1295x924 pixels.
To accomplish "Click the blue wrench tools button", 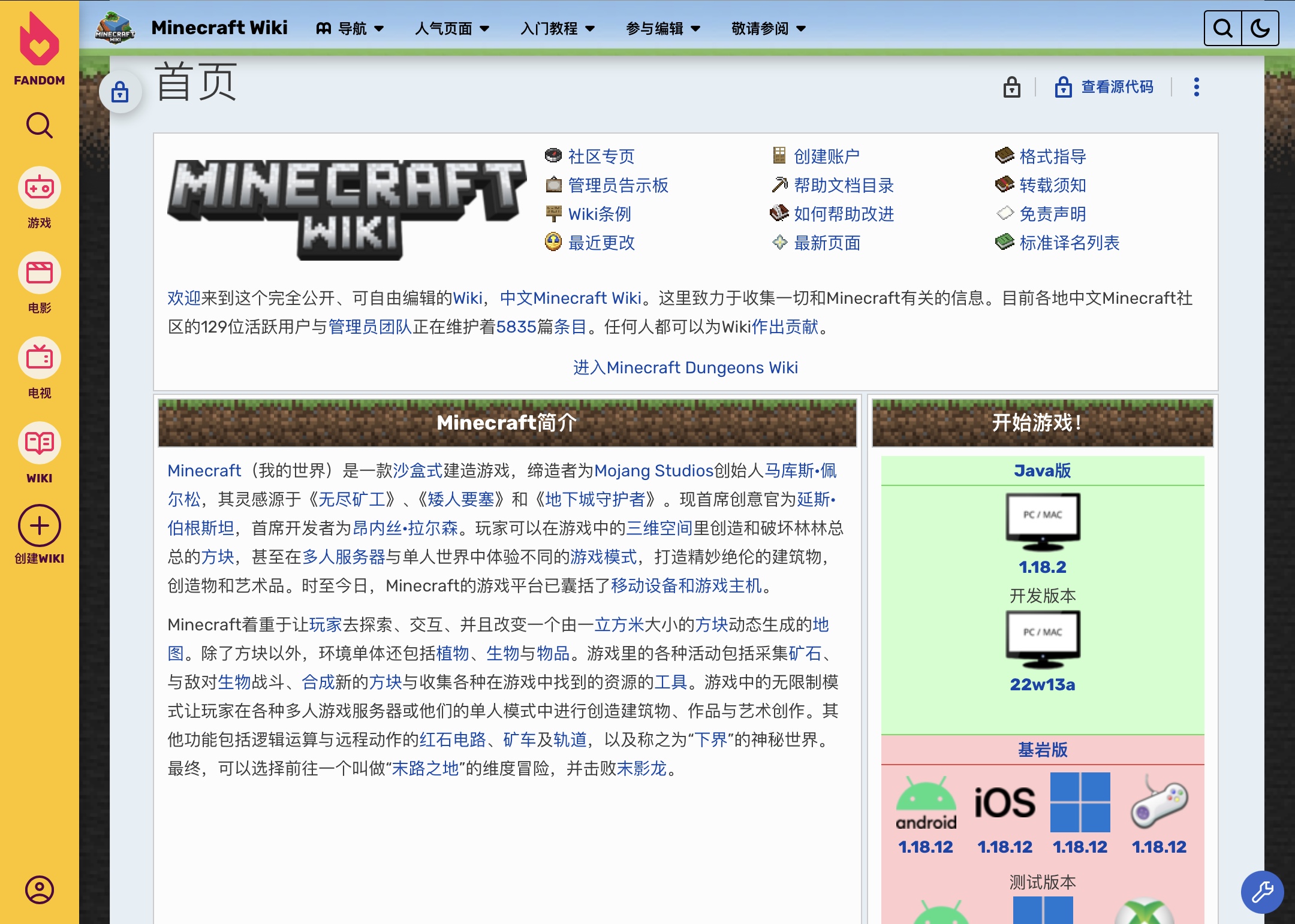I will pos(1262,892).
